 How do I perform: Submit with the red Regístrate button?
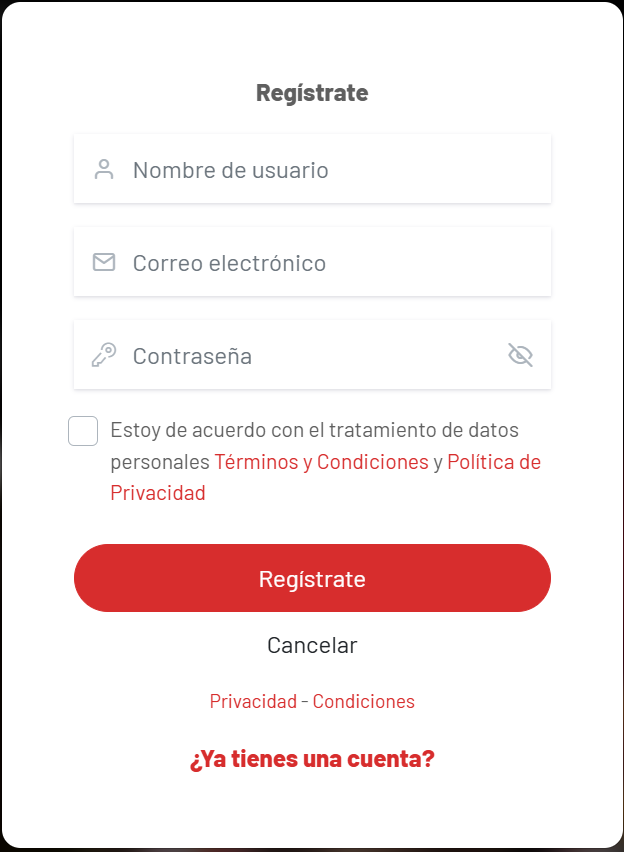pyautogui.click(x=313, y=578)
